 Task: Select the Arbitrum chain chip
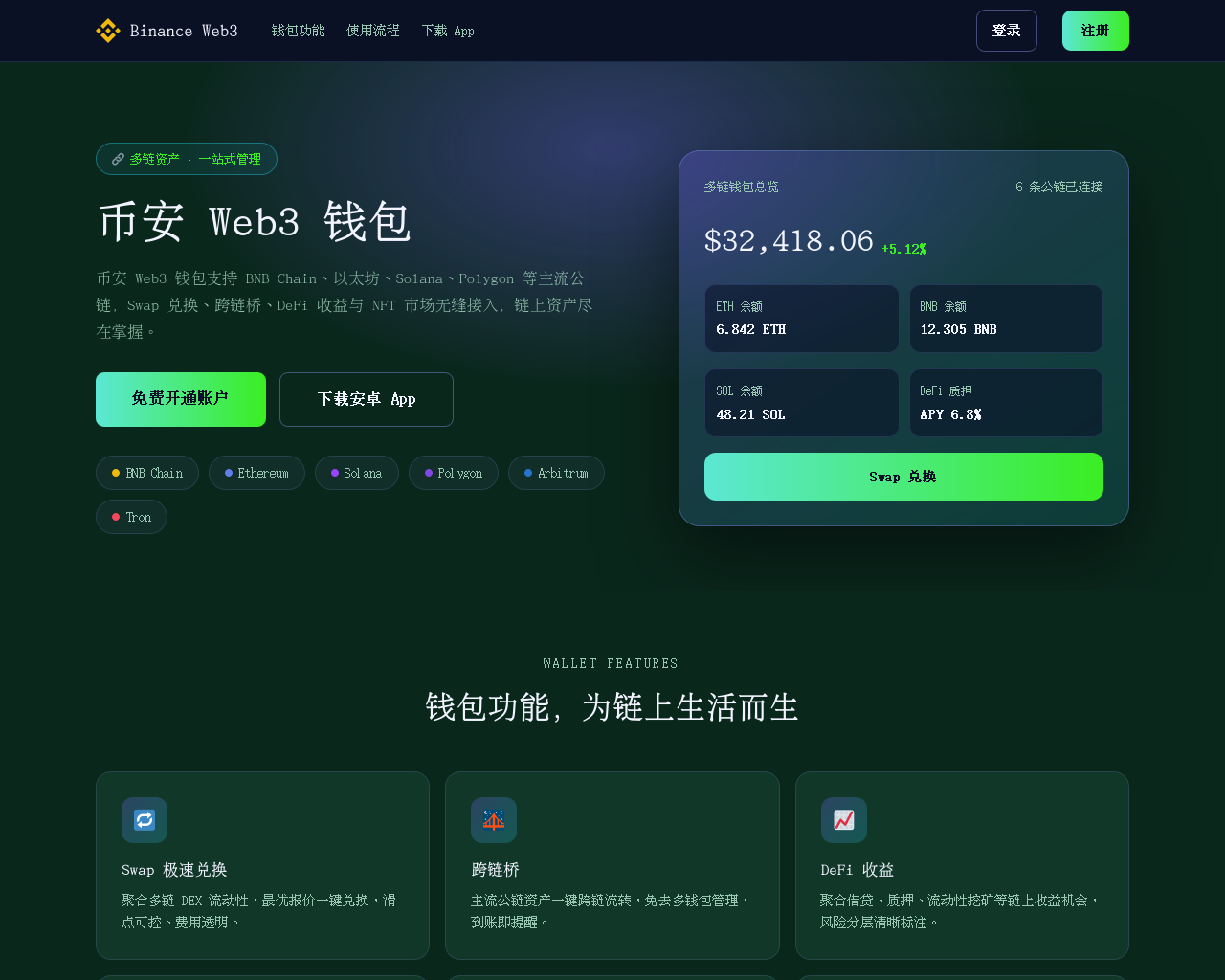[x=556, y=473]
